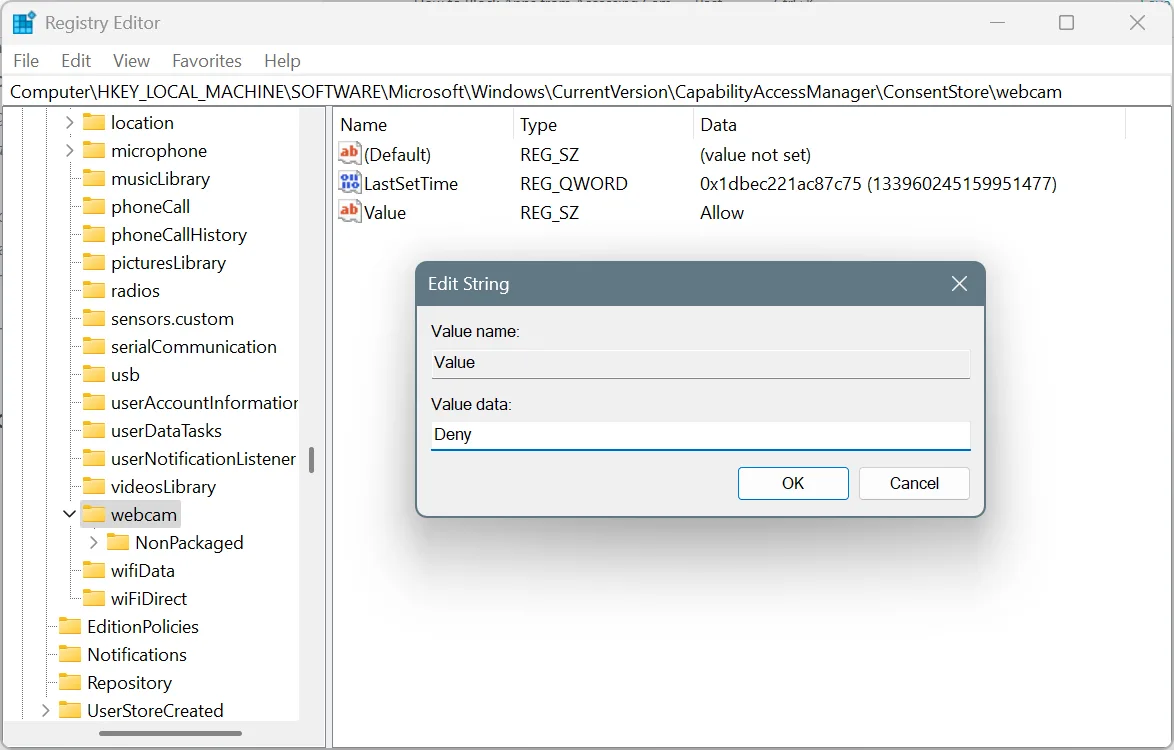
Task: Open the Help menu
Action: coord(282,61)
